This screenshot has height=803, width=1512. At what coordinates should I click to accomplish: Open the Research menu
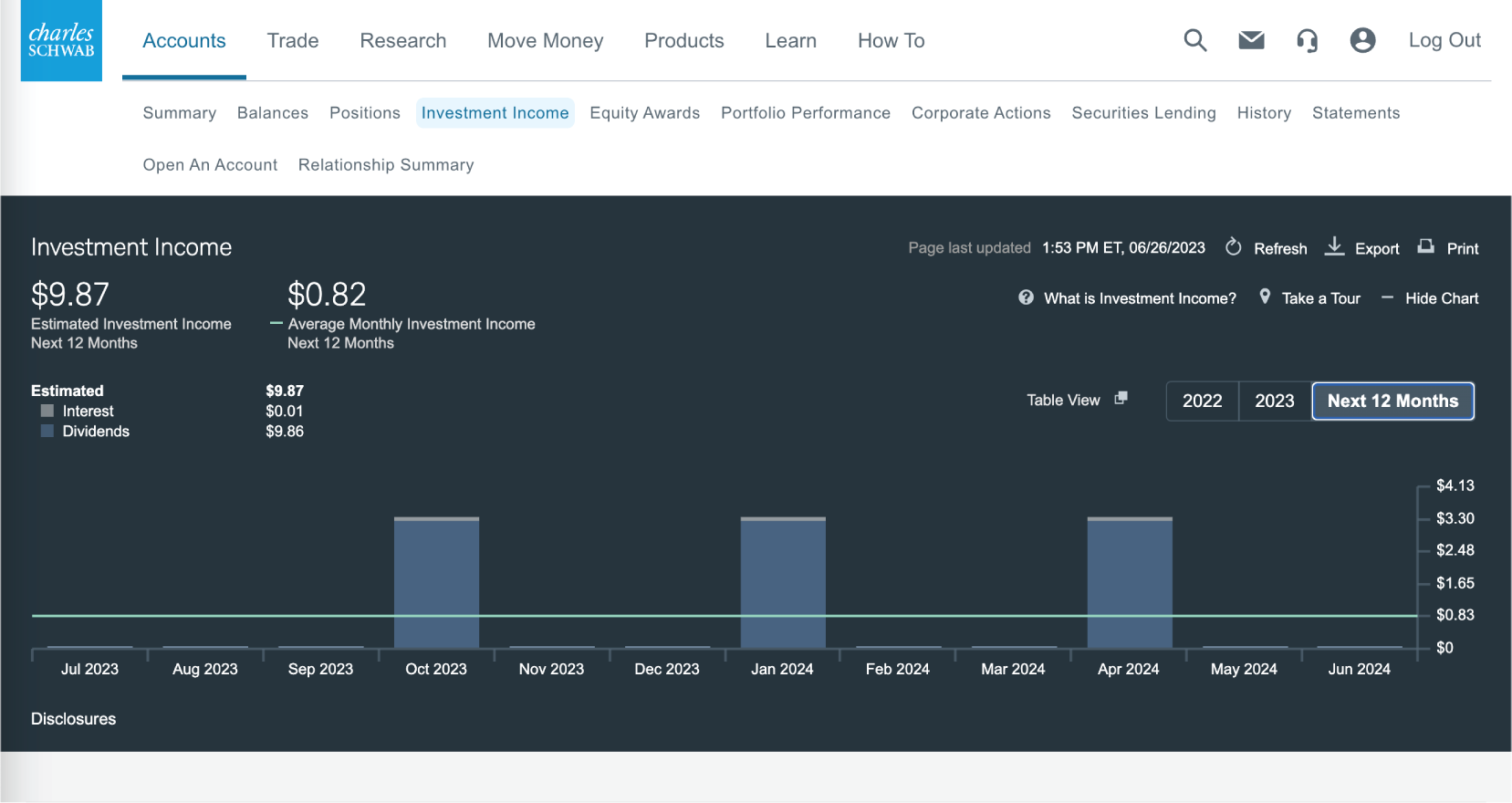(403, 41)
